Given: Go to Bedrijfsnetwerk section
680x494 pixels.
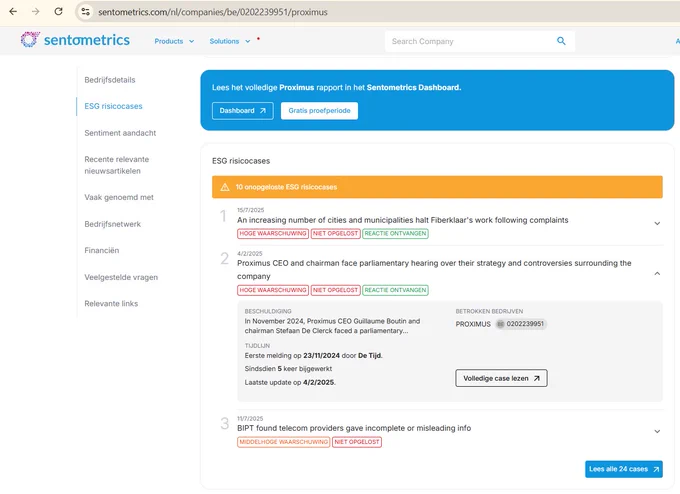Looking at the screenshot, I should click(112, 224).
